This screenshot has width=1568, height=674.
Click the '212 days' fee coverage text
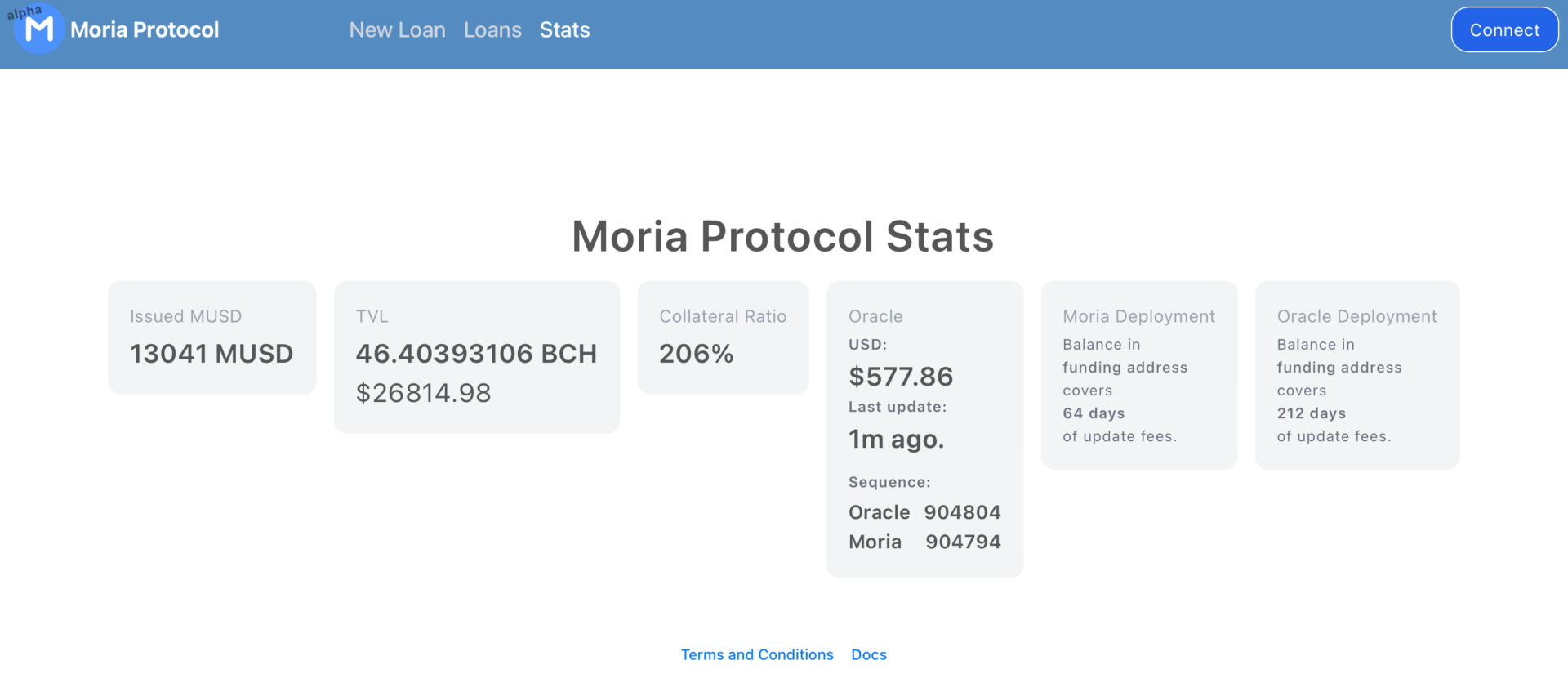pos(1311,413)
